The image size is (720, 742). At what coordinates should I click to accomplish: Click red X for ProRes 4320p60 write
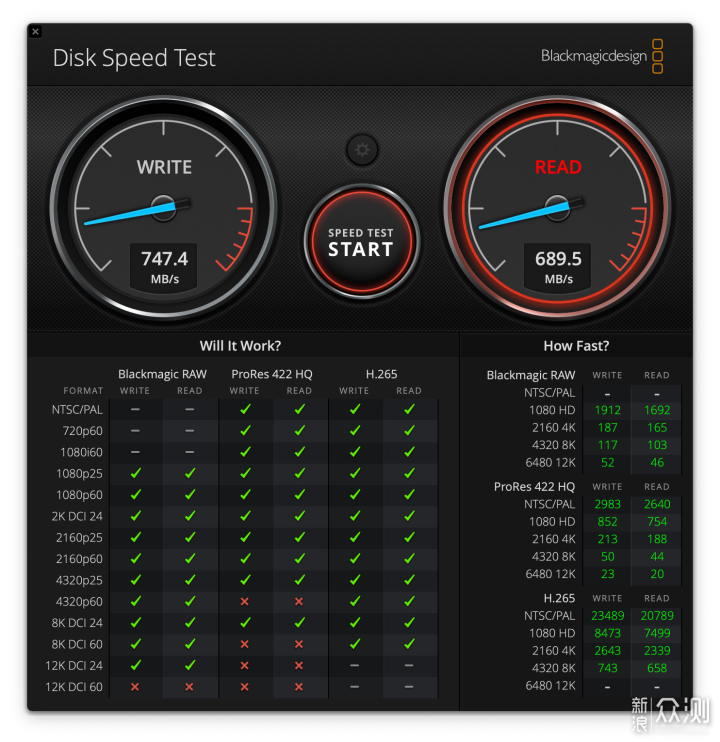pyautogui.click(x=245, y=601)
